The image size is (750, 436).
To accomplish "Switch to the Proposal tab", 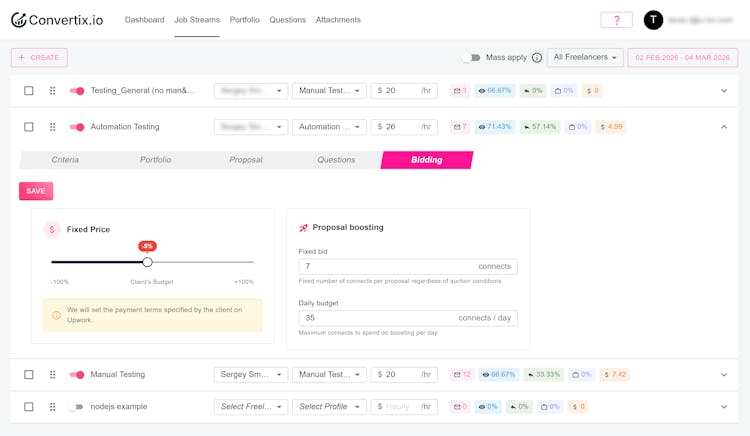I will tap(246, 160).
